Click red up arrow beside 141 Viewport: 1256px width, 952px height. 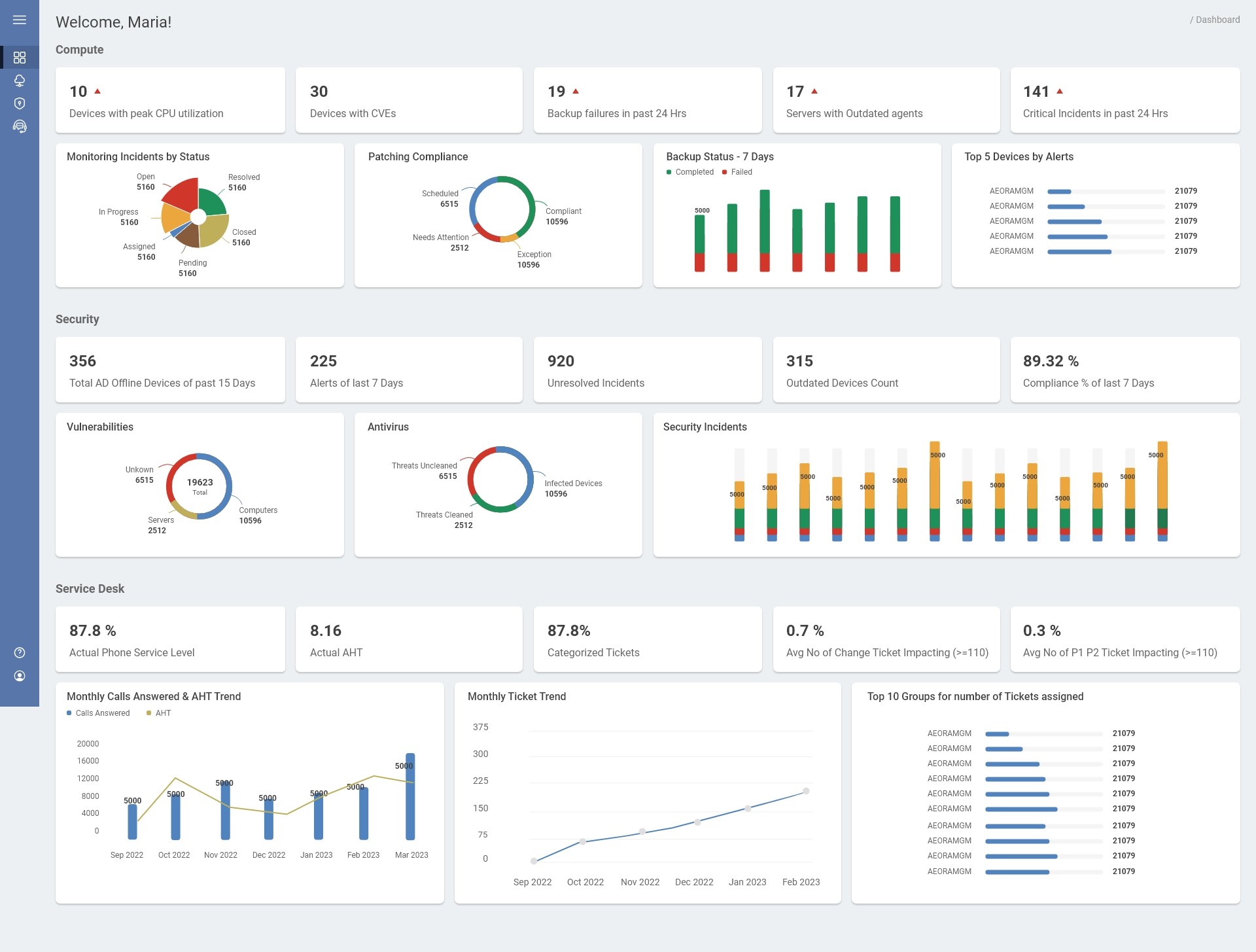pos(1060,92)
